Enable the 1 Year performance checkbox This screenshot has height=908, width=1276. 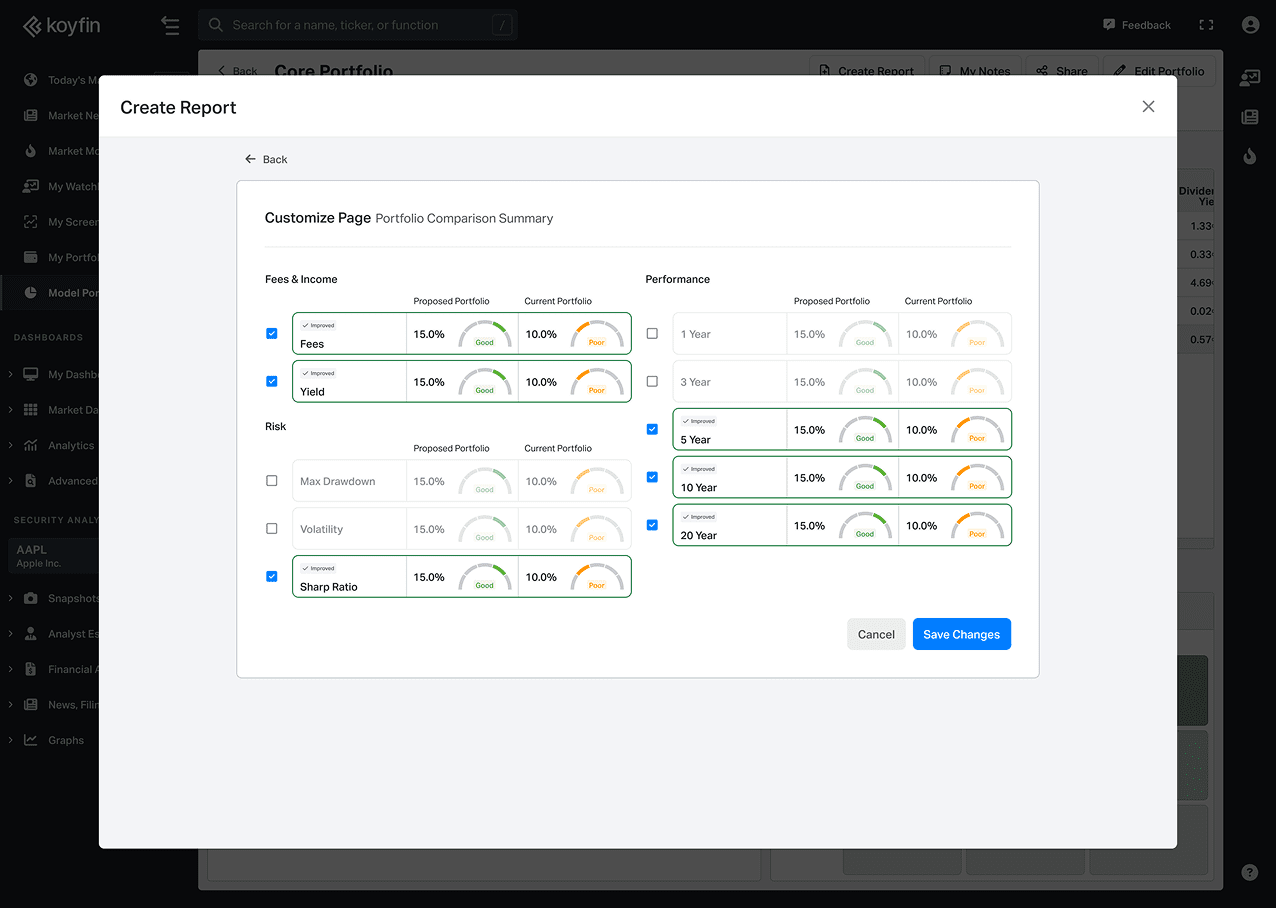click(x=652, y=333)
